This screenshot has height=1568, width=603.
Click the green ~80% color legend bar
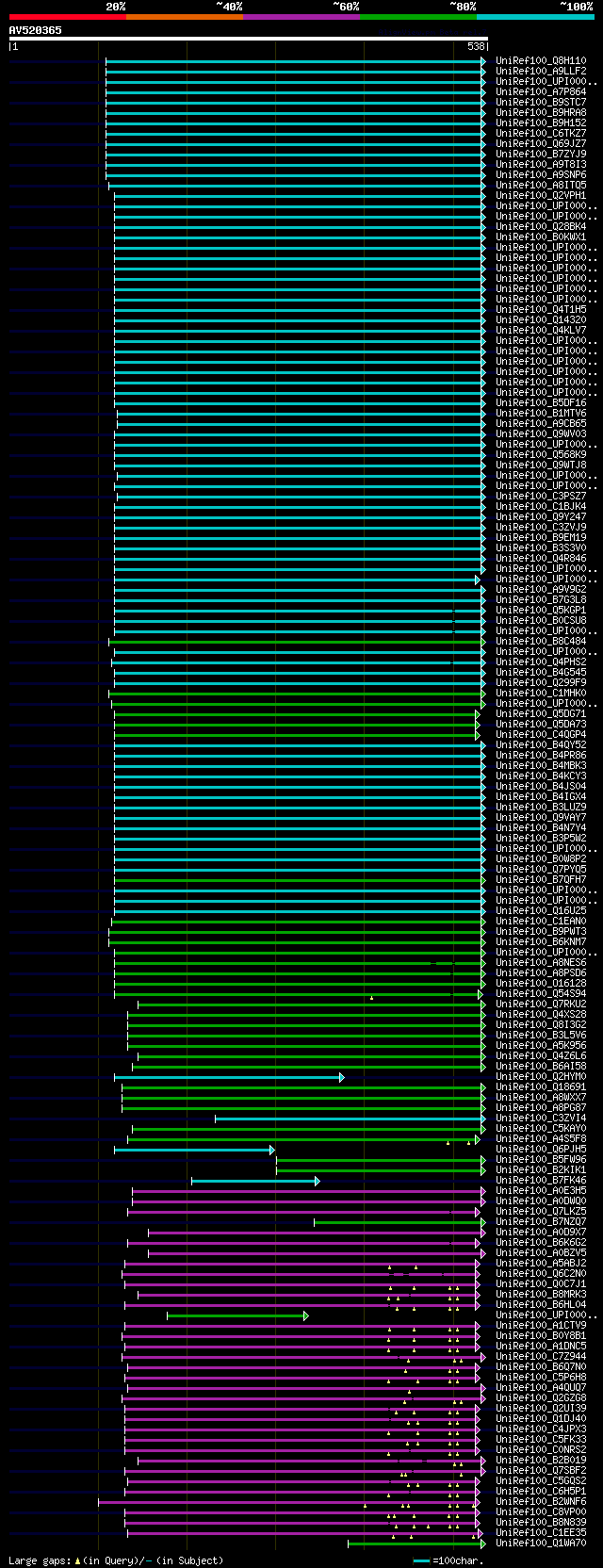[x=417, y=17]
